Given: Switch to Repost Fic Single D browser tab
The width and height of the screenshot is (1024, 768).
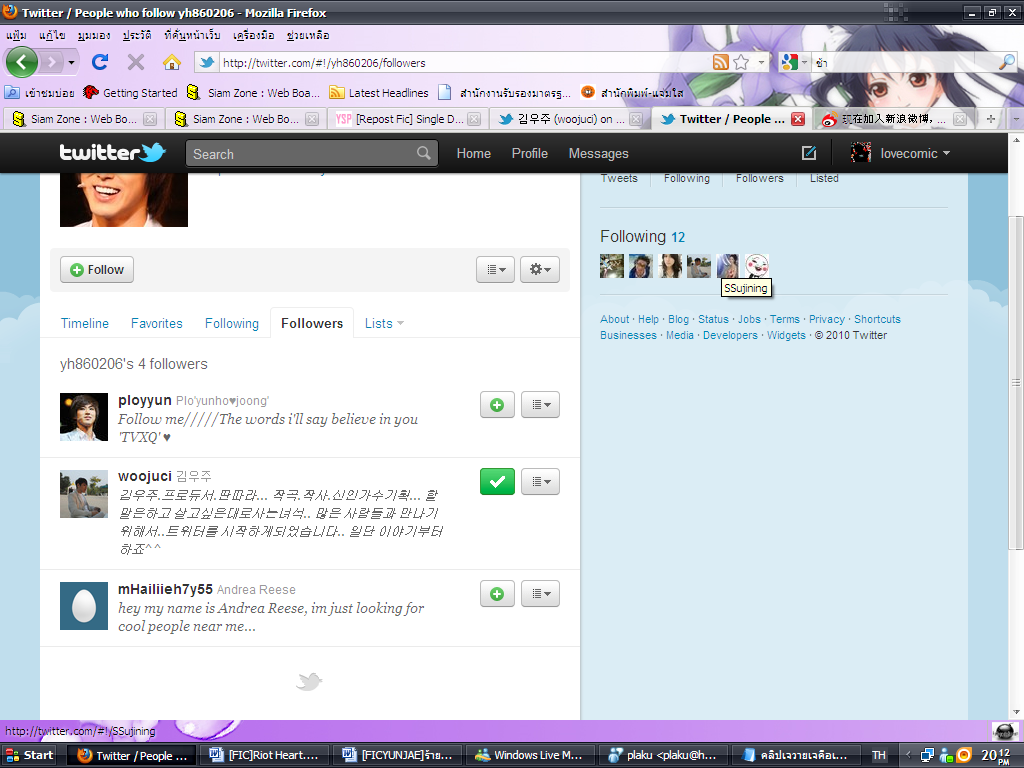Looking at the screenshot, I should tap(408, 119).
